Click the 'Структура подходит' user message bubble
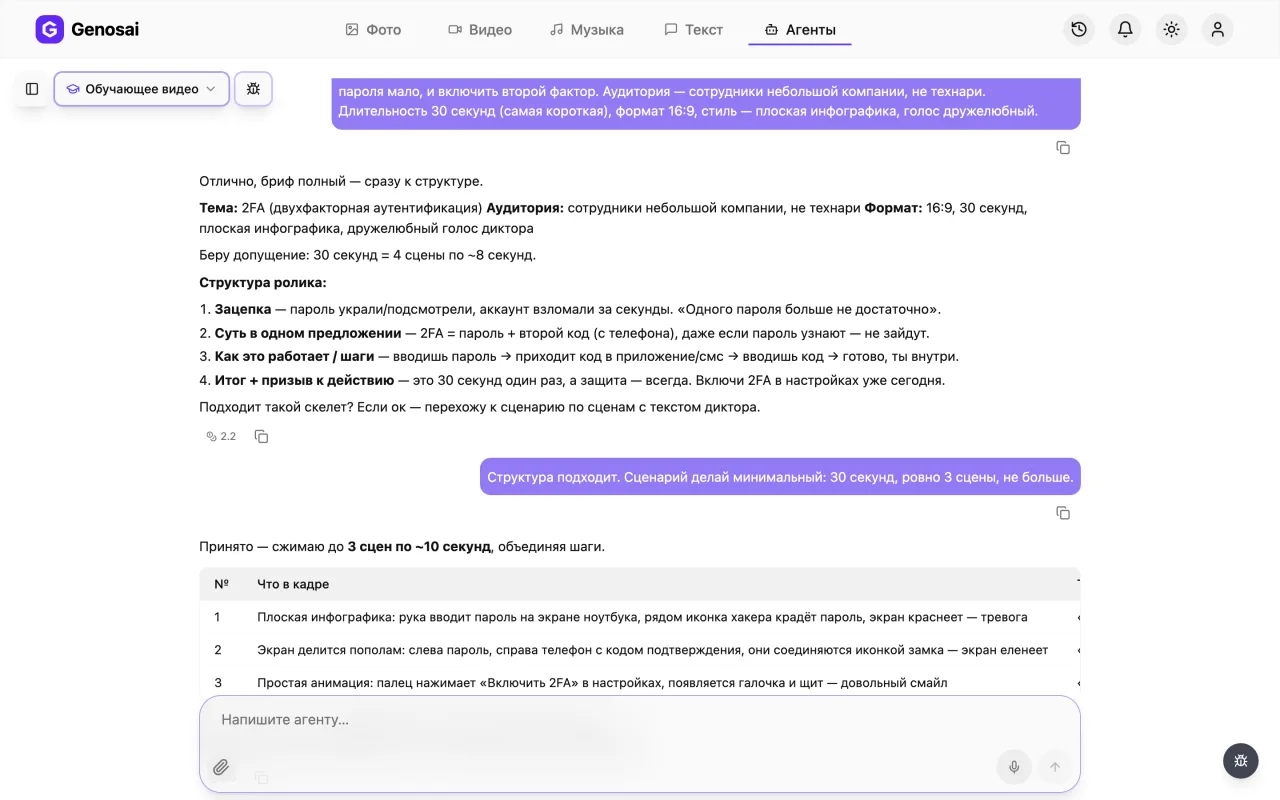 point(780,477)
